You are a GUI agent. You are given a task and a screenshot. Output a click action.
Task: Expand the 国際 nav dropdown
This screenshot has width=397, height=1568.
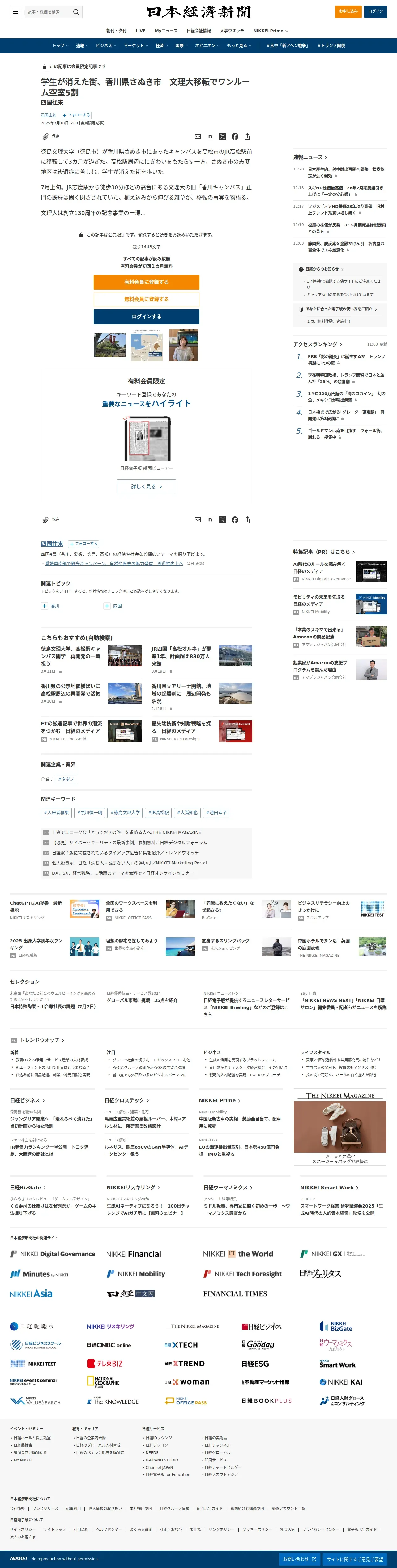coord(181,46)
